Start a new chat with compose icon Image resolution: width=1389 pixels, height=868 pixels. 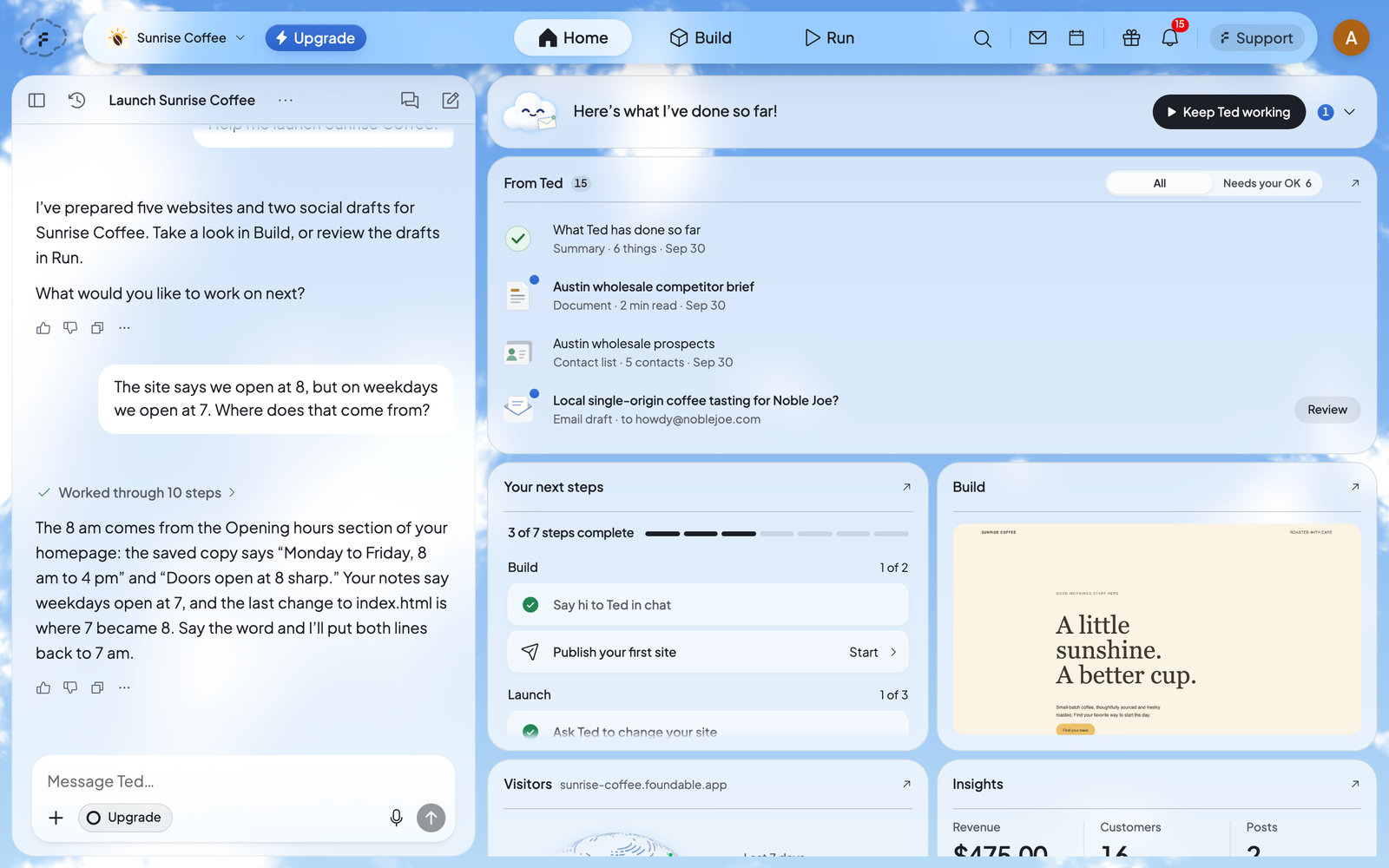[x=451, y=100]
